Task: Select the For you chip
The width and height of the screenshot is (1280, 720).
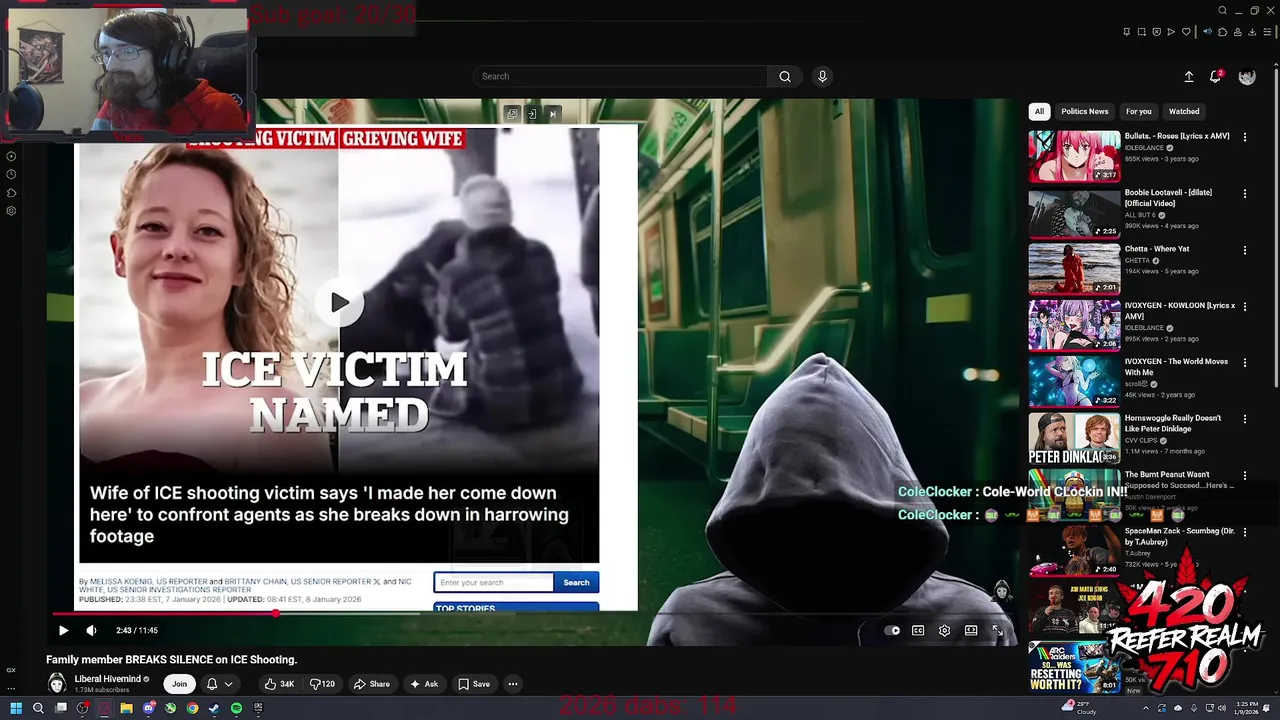Action: tap(1138, 111)
